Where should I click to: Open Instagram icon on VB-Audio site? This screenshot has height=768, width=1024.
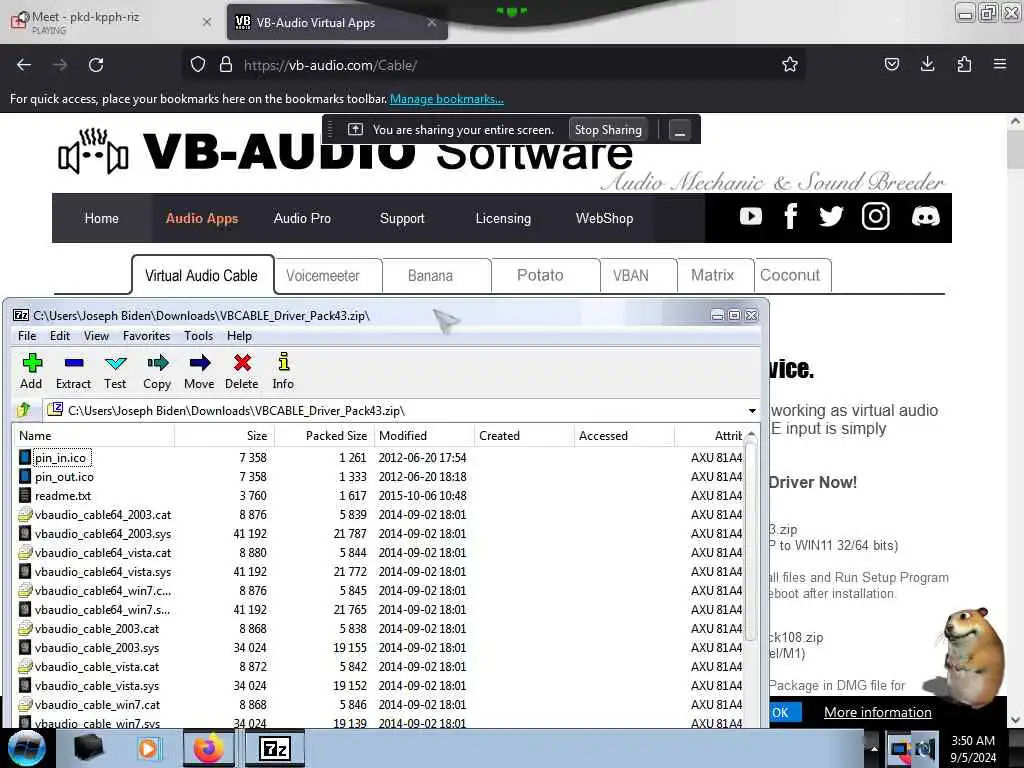[x=875, y=216]
